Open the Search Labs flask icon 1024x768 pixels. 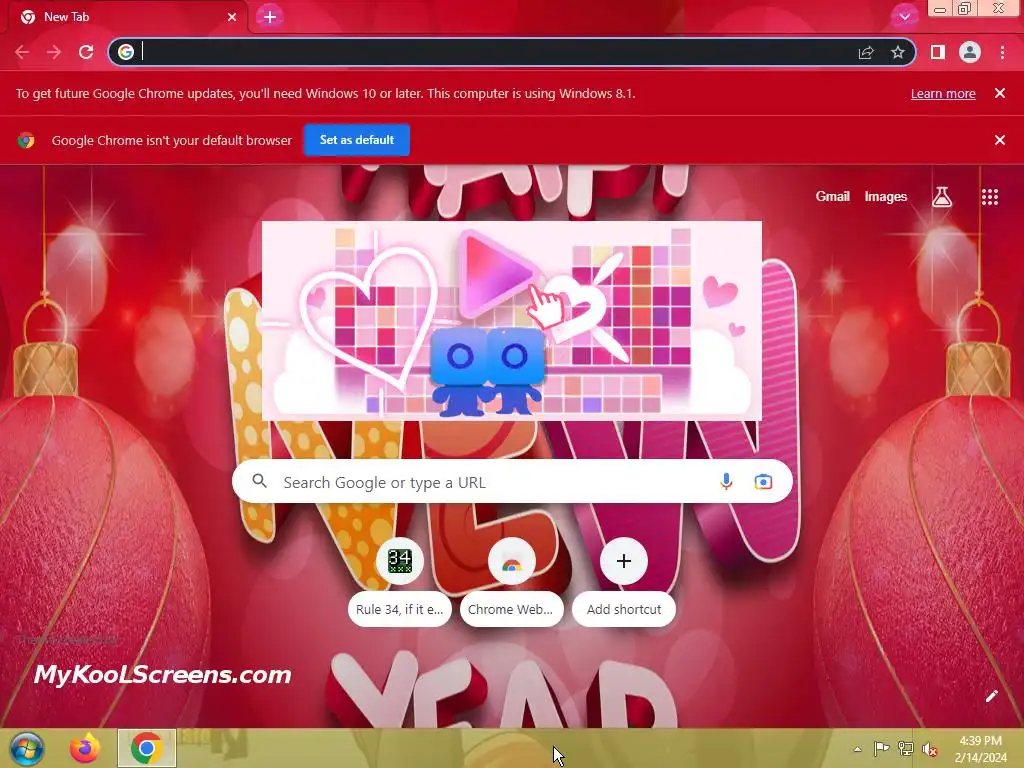942,197
